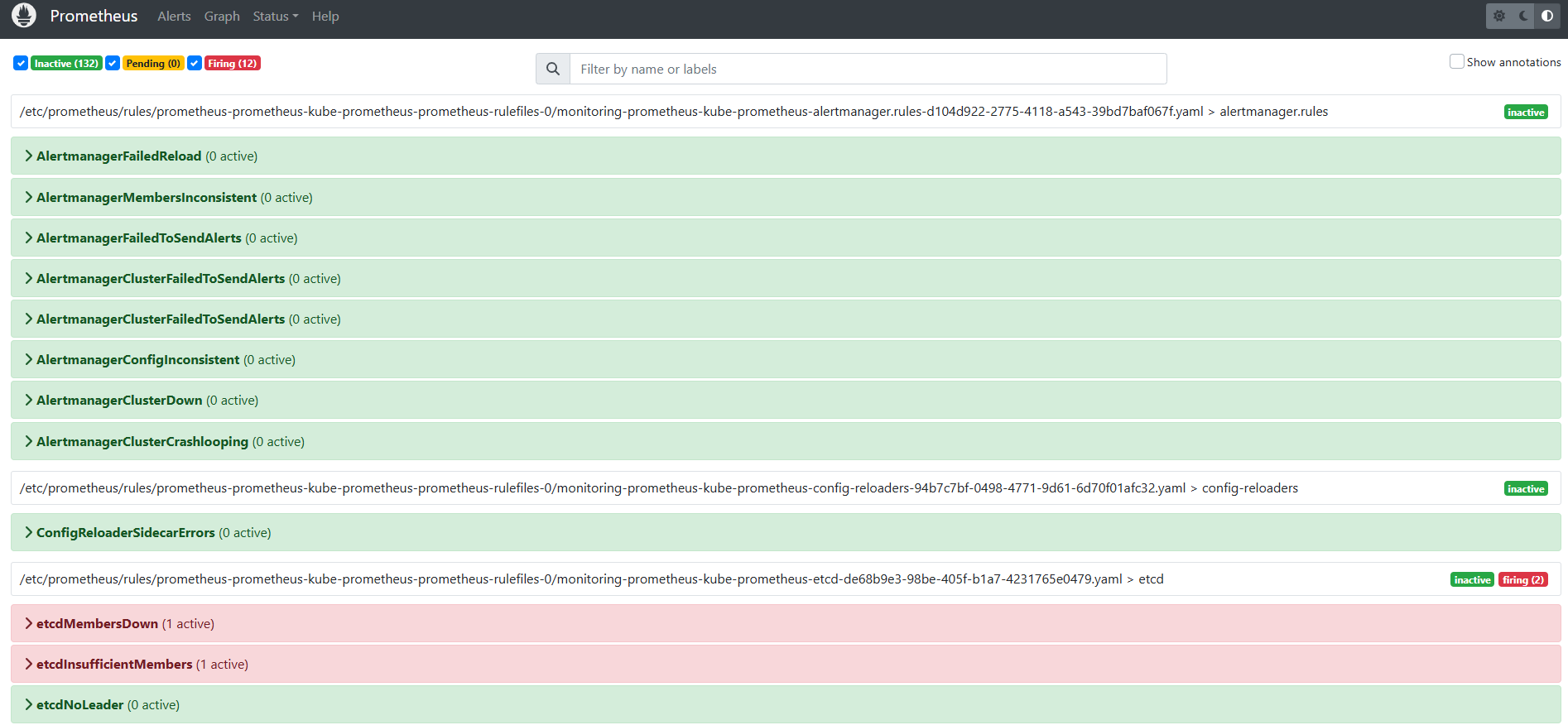Select browser-preferred theme contrast icon
The image size is (1568, 725).
click(x=1547, y=16)
